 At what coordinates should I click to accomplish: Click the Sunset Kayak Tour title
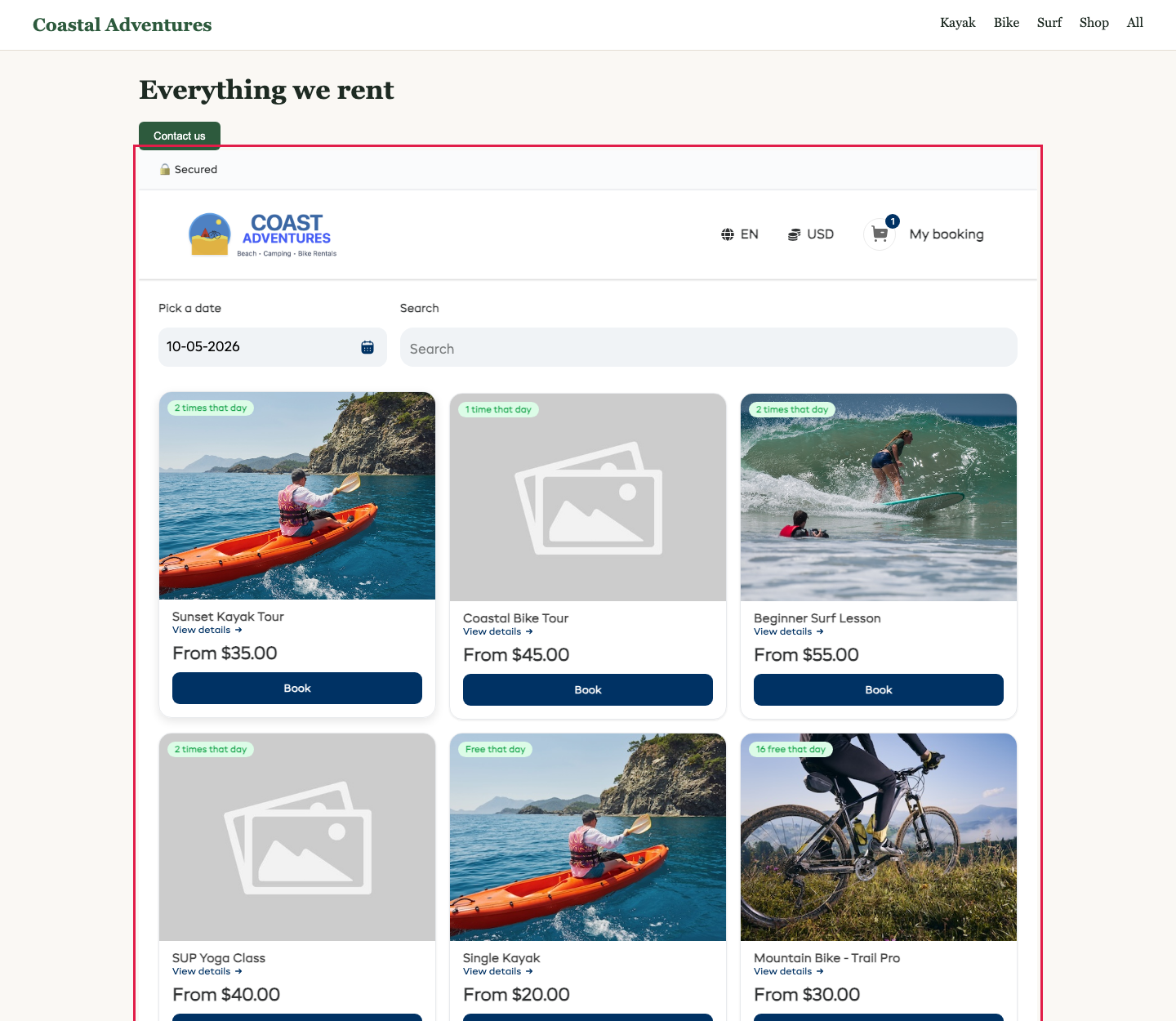(228, 617)
